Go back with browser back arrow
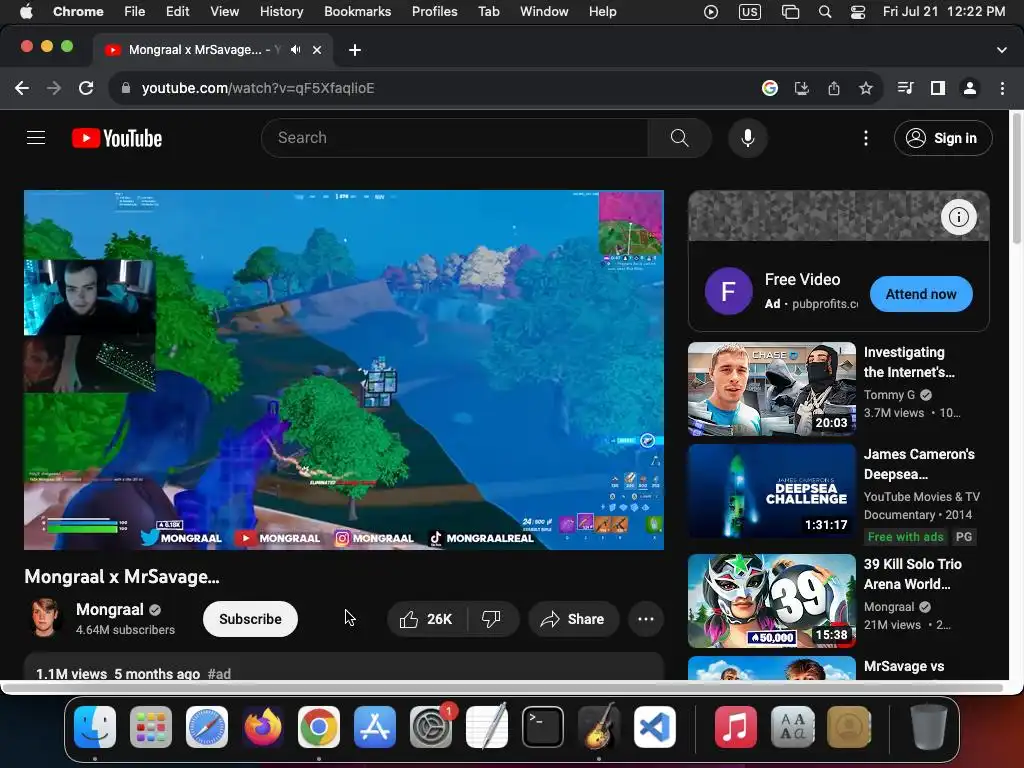The height and width of the screenshot is (768, 1024). tap(22, 88)
